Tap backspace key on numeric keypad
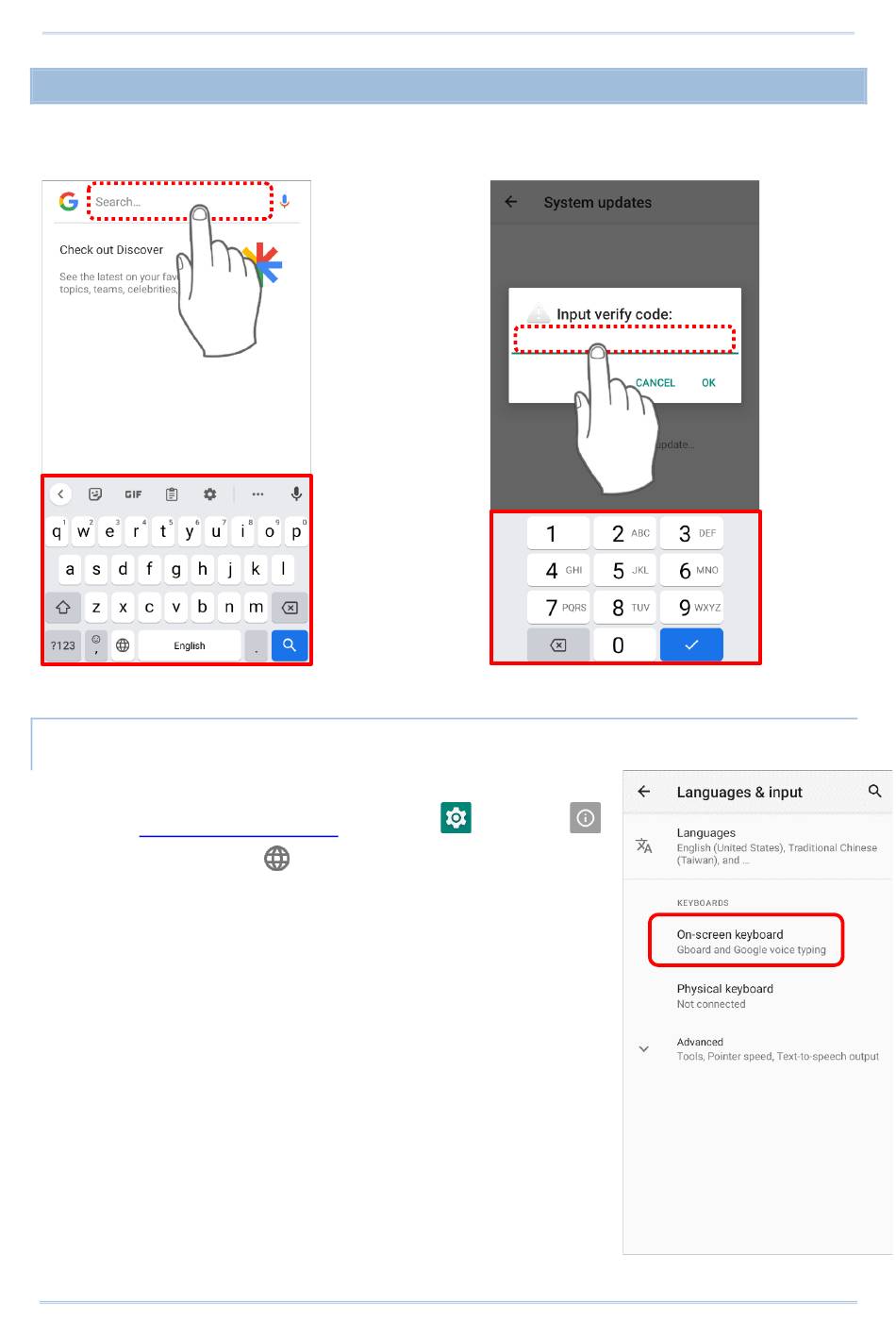The height and width of the screenshot is (1339, 896). click(558, 645)
